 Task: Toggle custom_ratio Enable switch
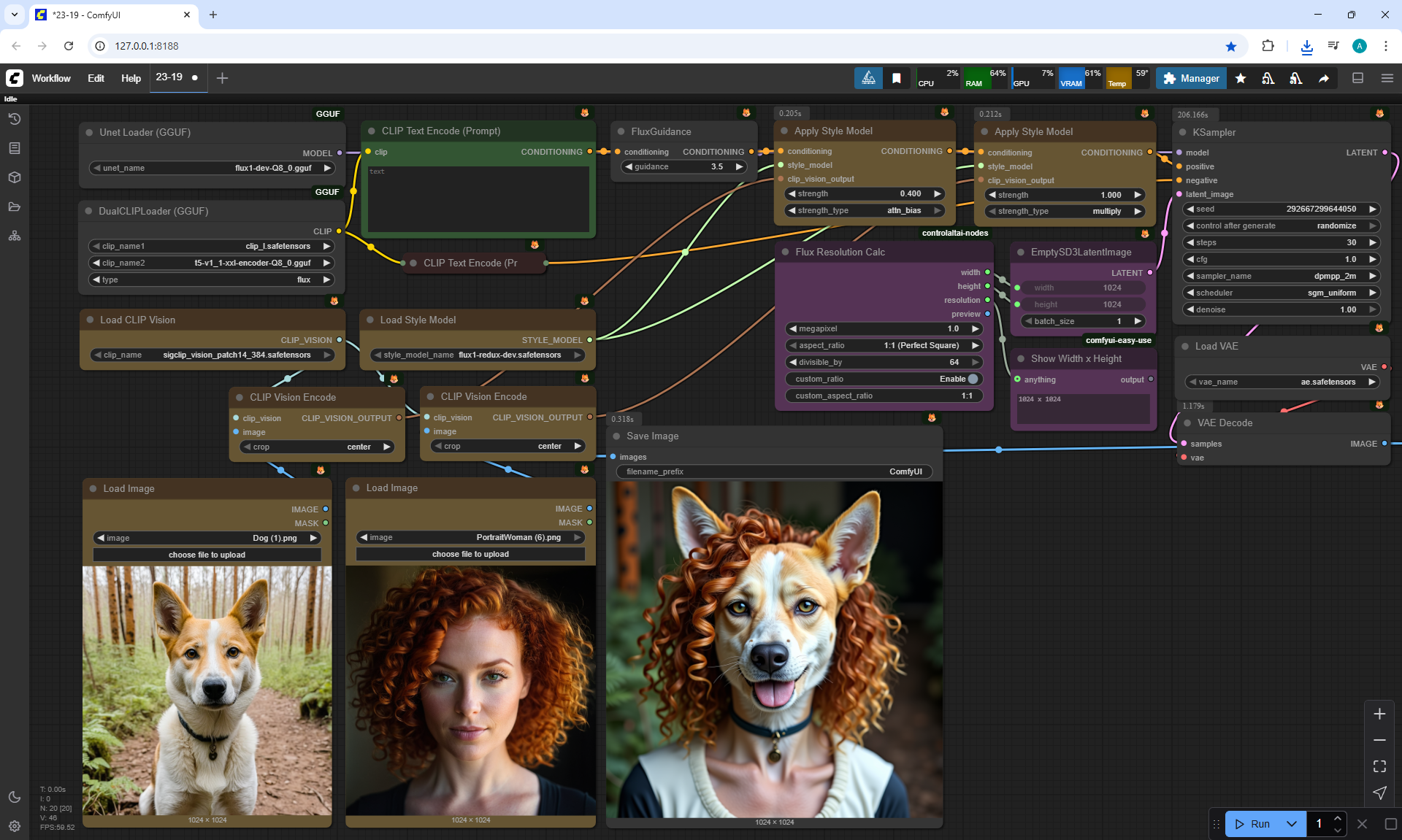(973, 379)
